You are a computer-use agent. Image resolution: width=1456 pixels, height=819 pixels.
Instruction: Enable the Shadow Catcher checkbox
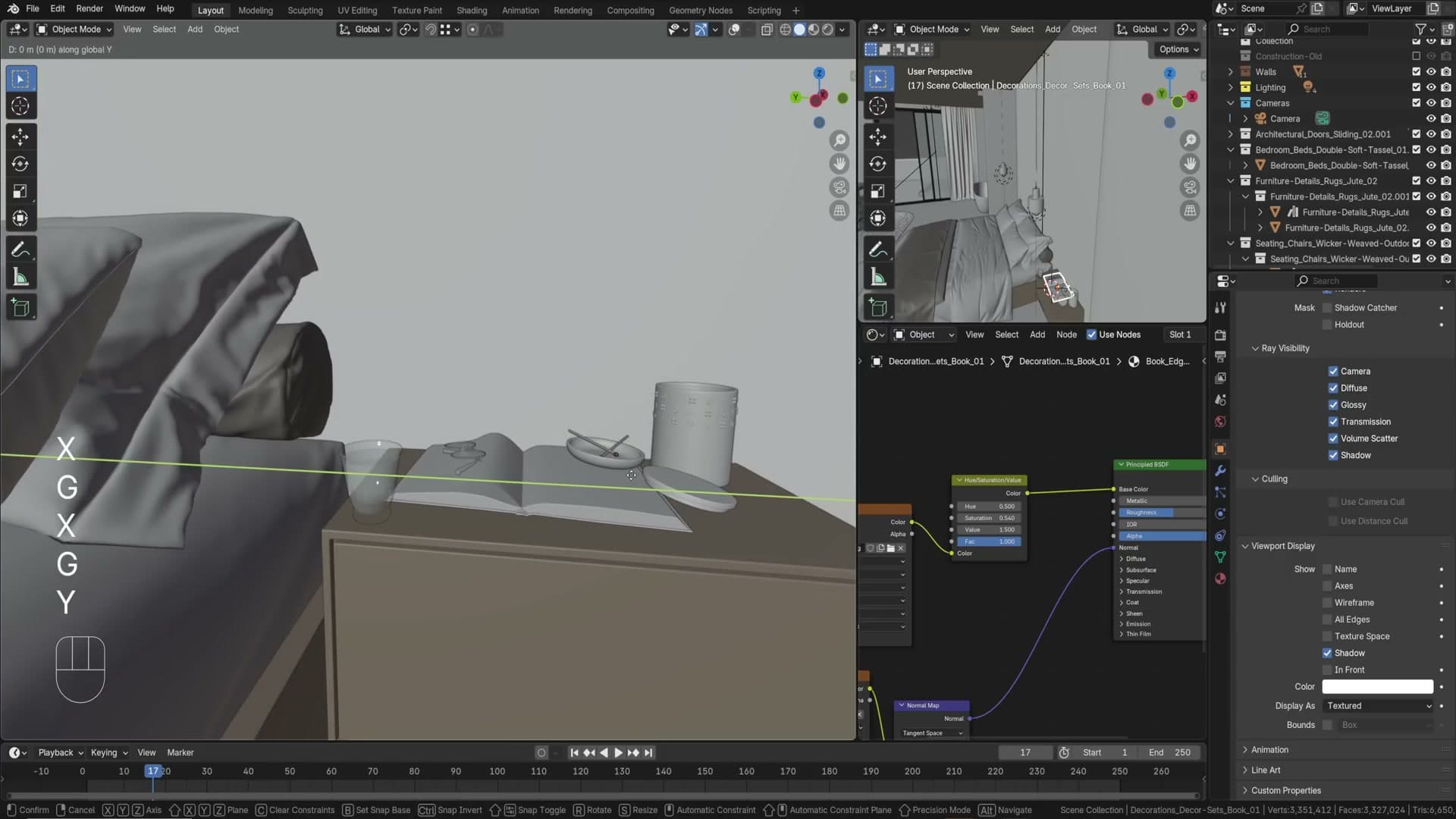coord(1327,308)
